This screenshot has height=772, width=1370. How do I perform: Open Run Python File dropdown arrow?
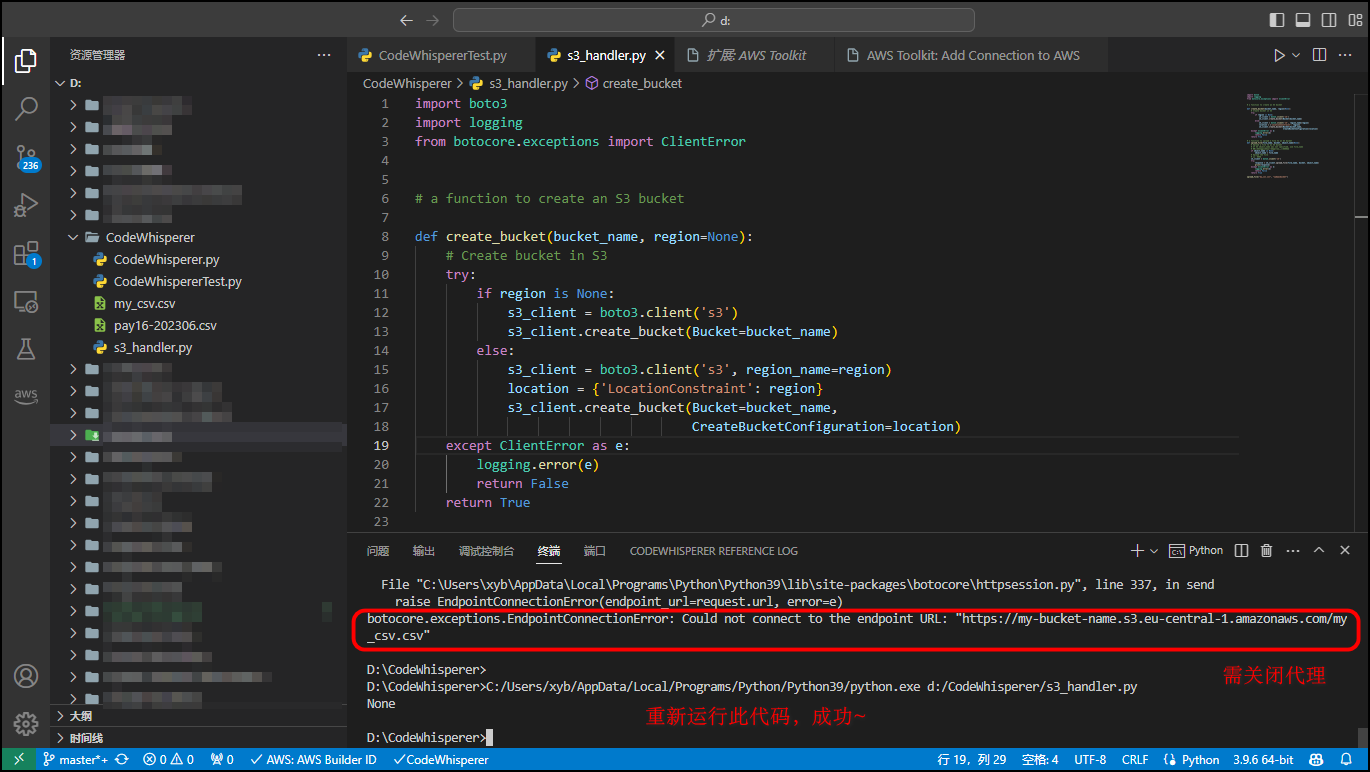(1297, 55)
